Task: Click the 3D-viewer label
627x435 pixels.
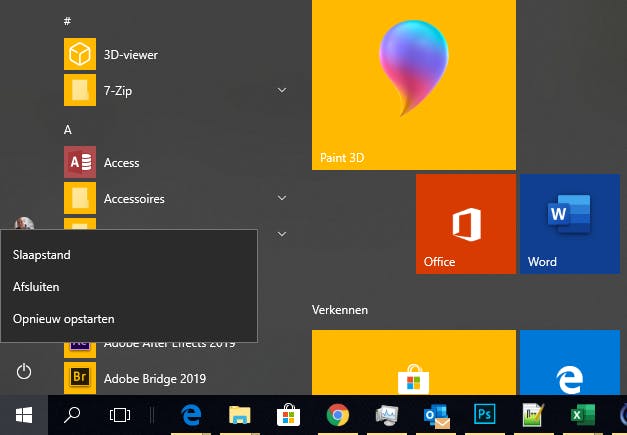Action: click(131, 54)
